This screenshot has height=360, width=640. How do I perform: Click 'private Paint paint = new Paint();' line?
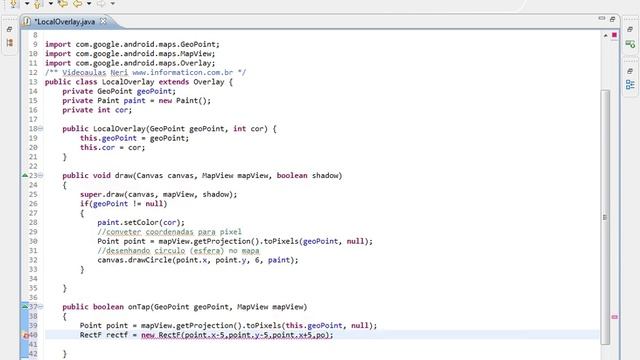coord(137,100)
